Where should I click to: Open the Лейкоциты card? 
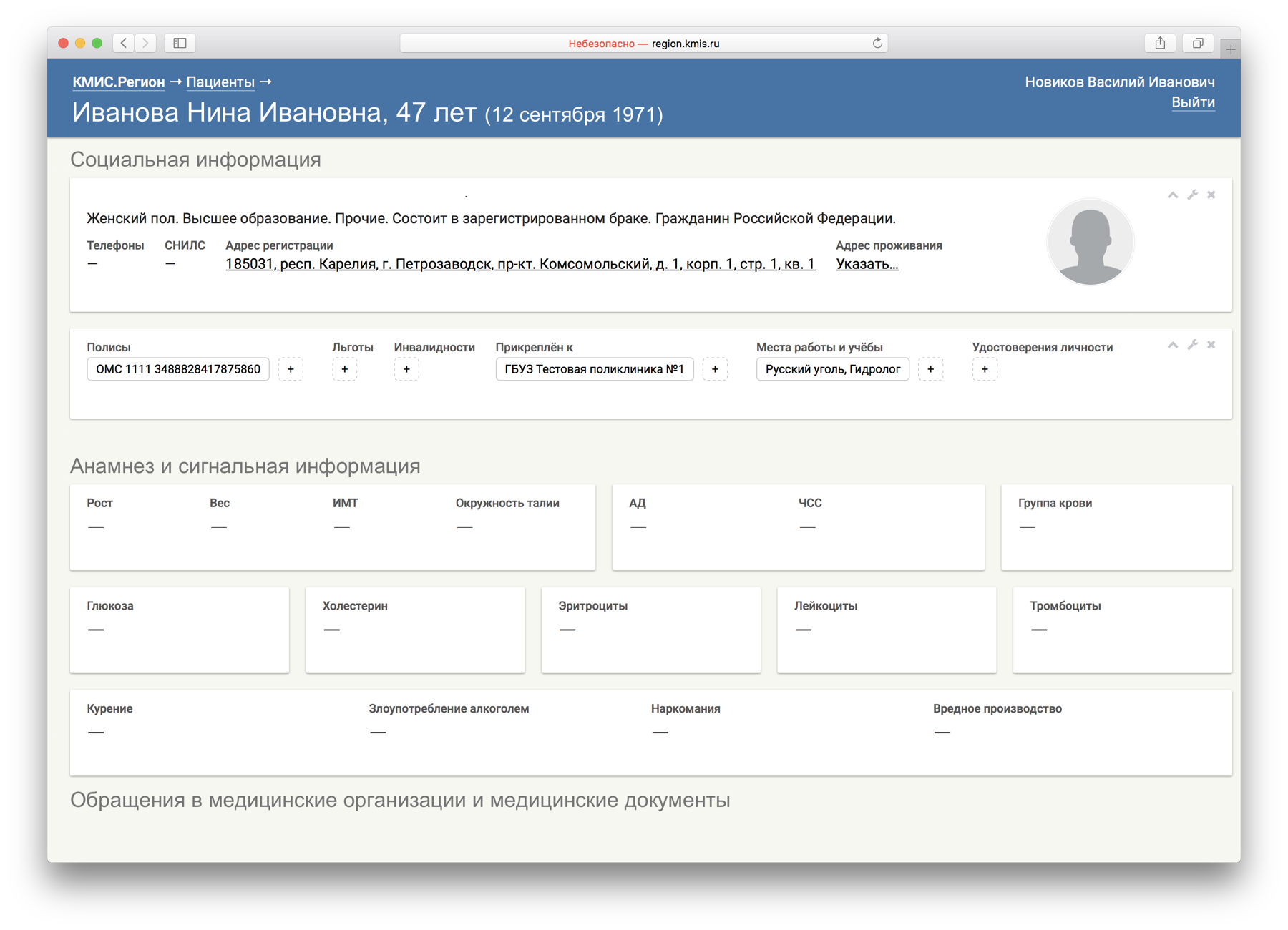pyautogui.click(x=887, y=630)
